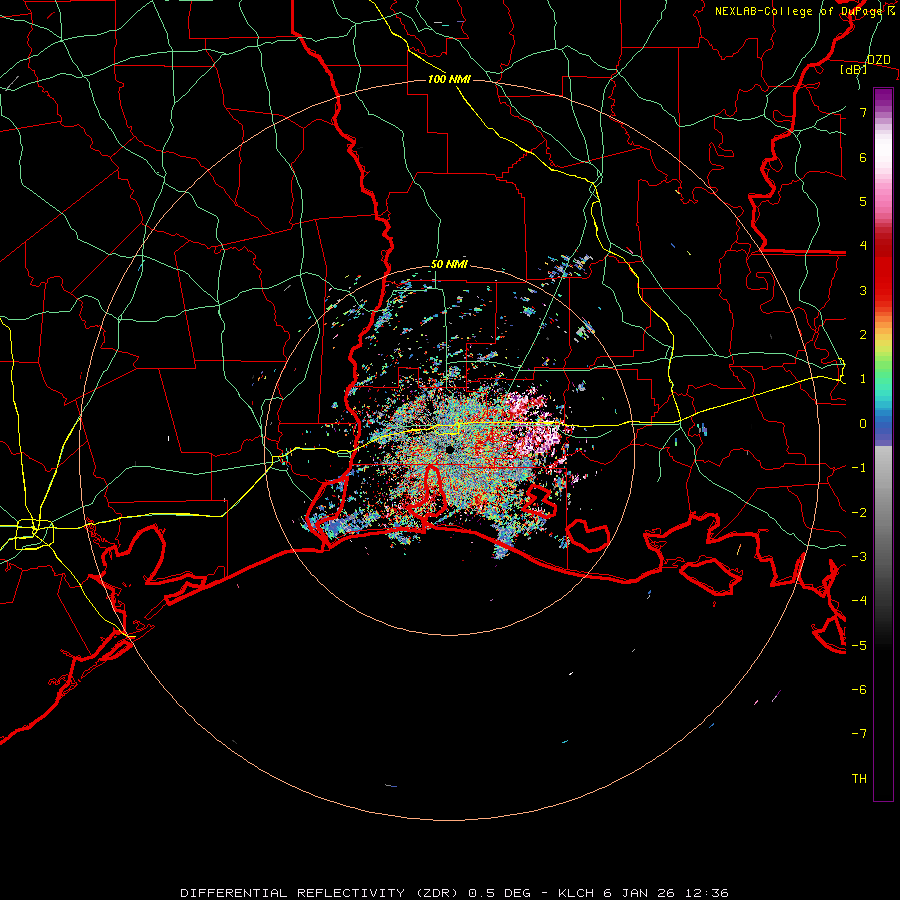Click the -4 value on color scale
The width and height of the screenshot is (900, 900).
click(859, 601)
